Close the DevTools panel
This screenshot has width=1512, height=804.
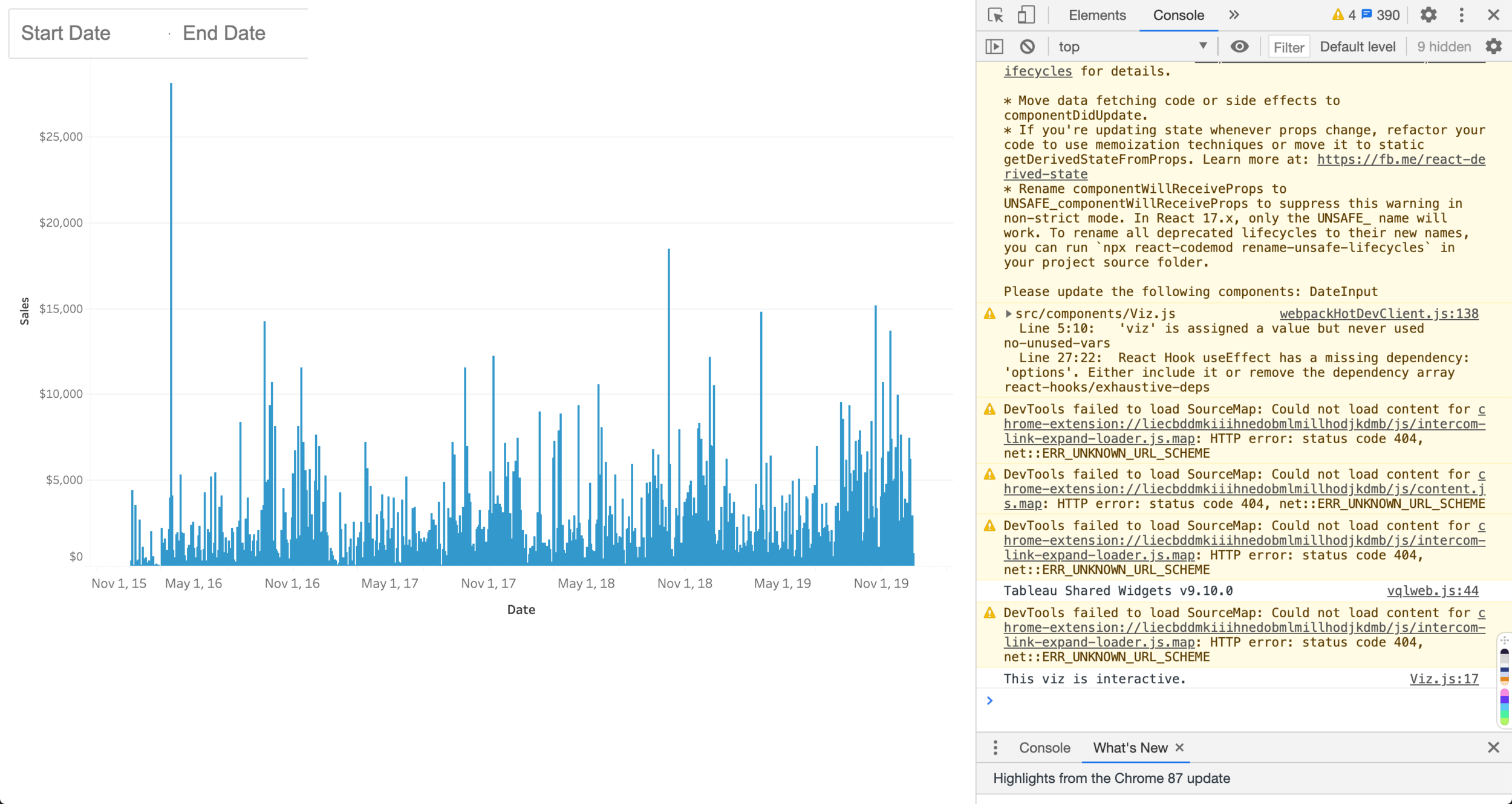(1493, 15)
